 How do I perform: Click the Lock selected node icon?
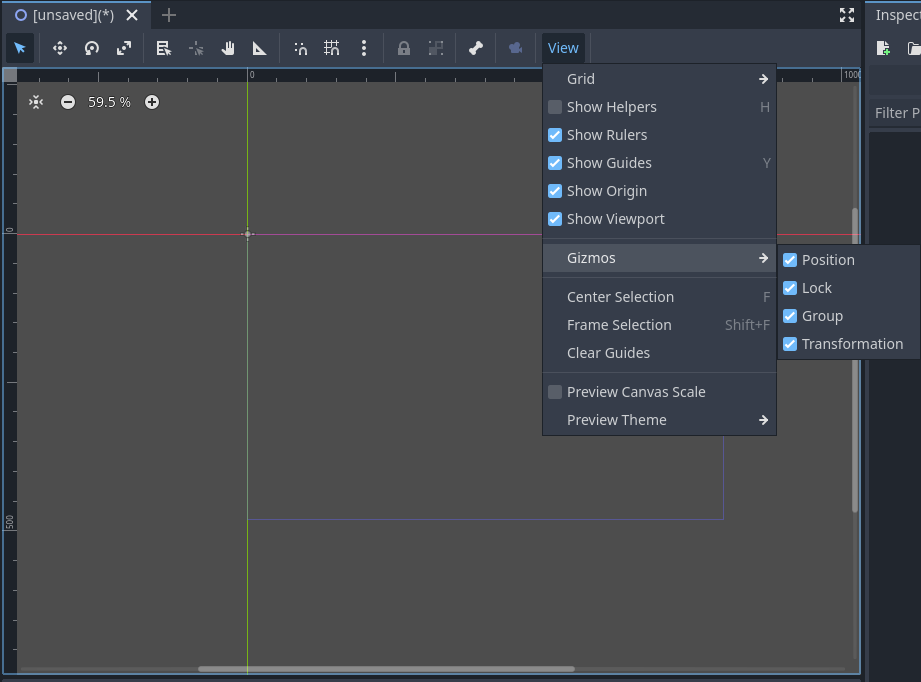click(403, 47)
